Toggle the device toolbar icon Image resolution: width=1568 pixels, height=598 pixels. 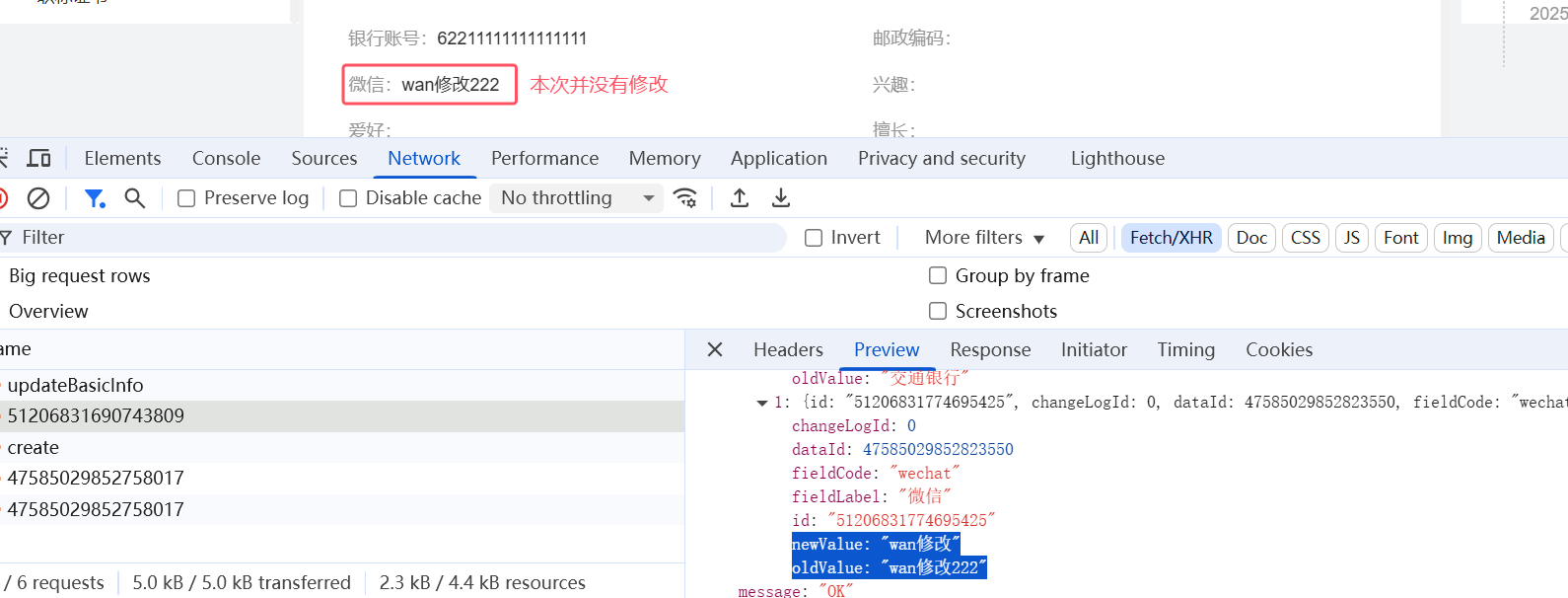pos(39,159)
